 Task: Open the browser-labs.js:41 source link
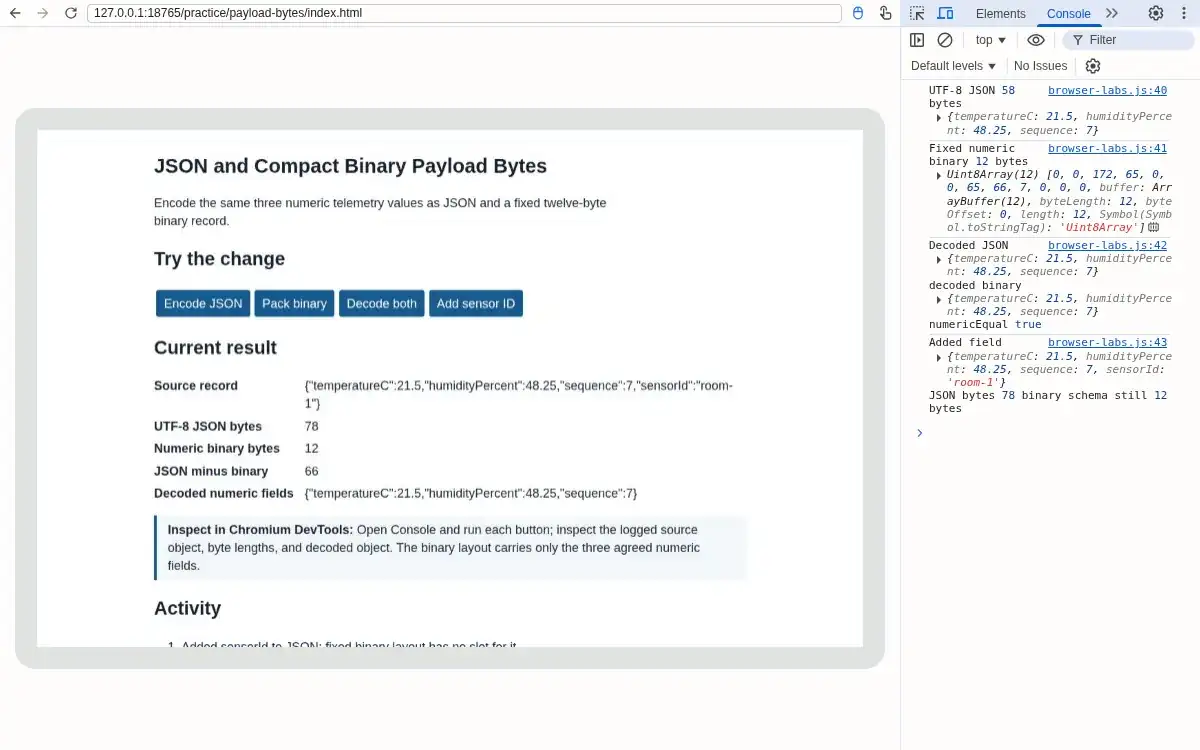point(1107,148)
